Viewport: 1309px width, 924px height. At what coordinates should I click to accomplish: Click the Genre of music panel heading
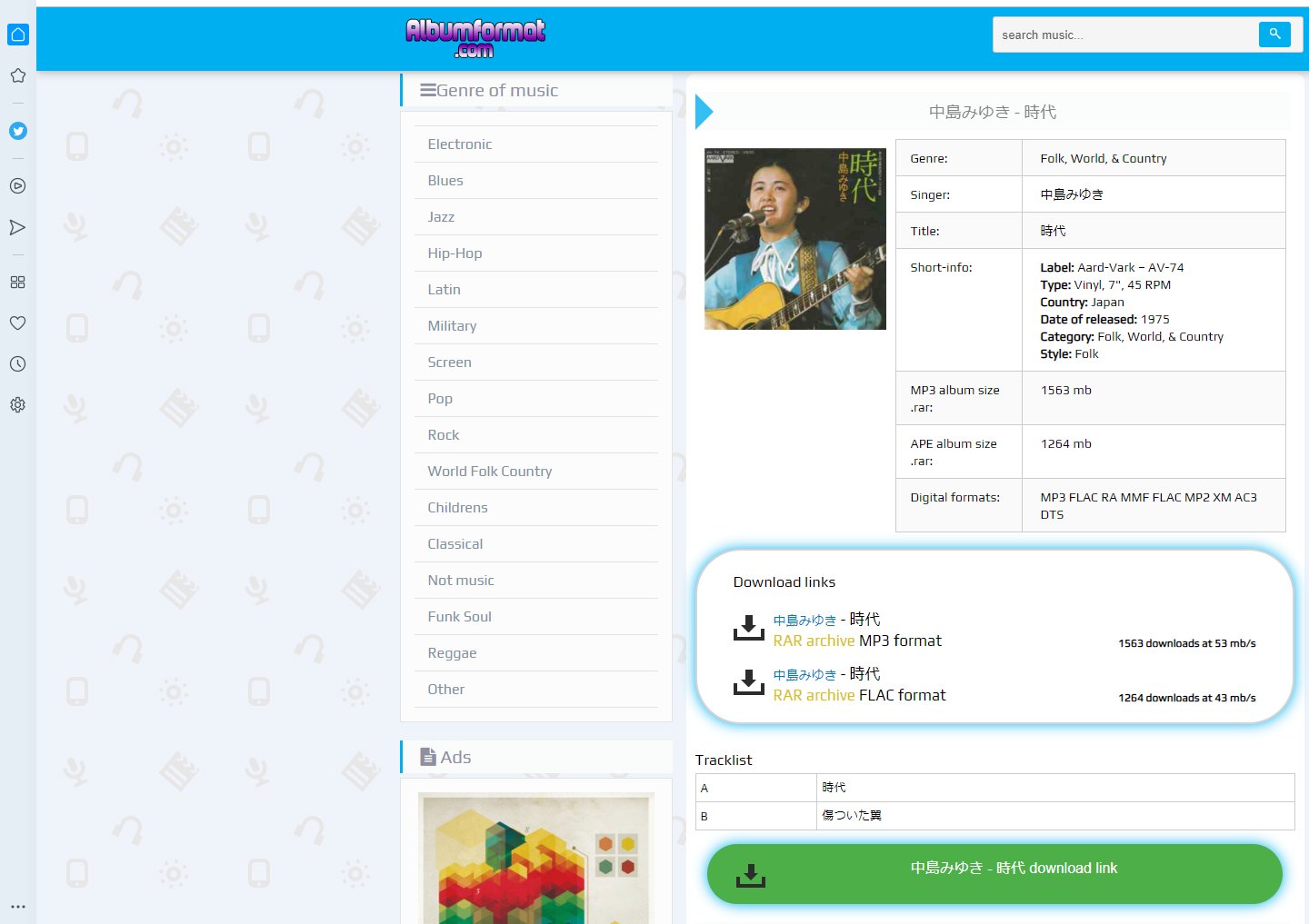[497, 90]
